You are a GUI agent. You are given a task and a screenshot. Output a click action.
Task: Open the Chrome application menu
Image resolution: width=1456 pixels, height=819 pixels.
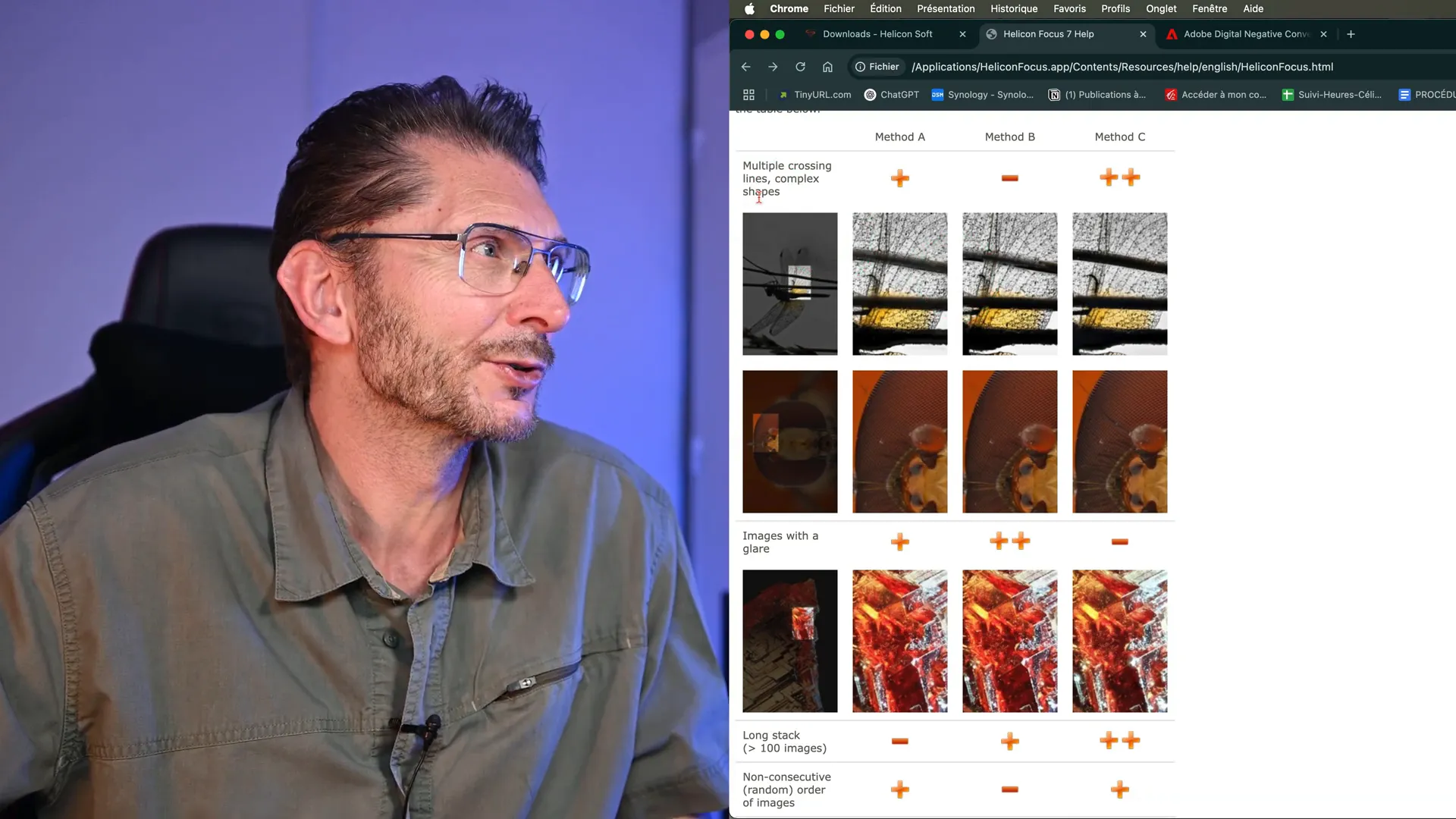789,9
